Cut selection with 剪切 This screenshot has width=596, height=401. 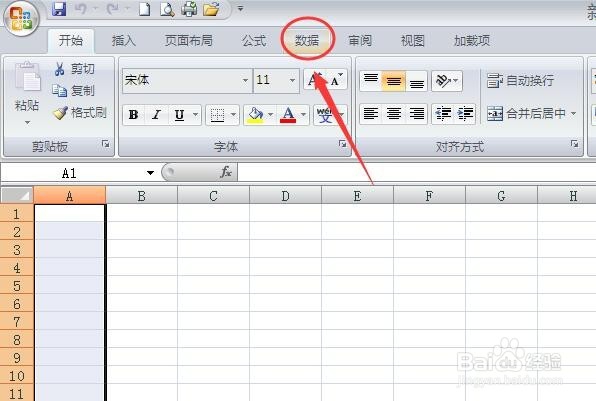[x=74, y=69]
